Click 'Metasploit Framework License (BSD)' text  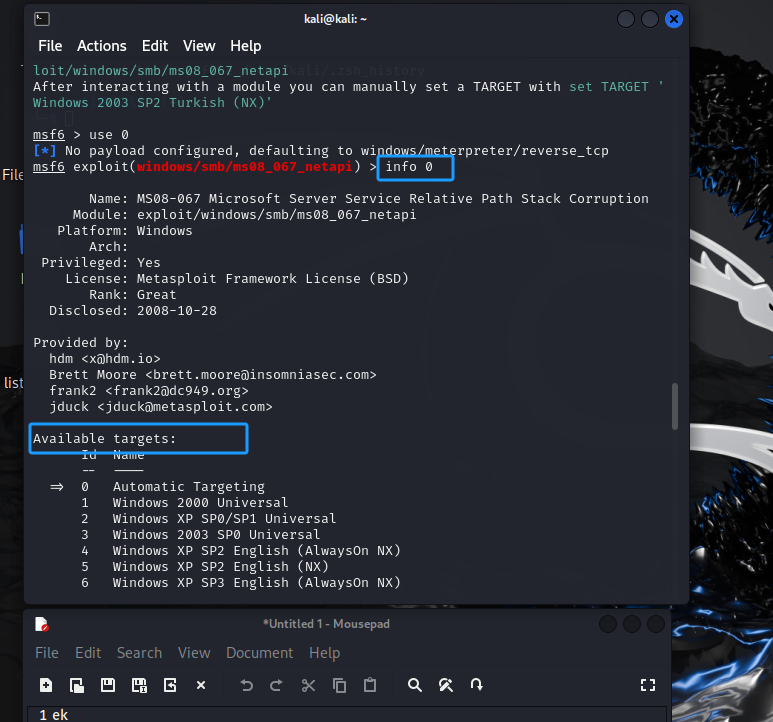[273, 279]
